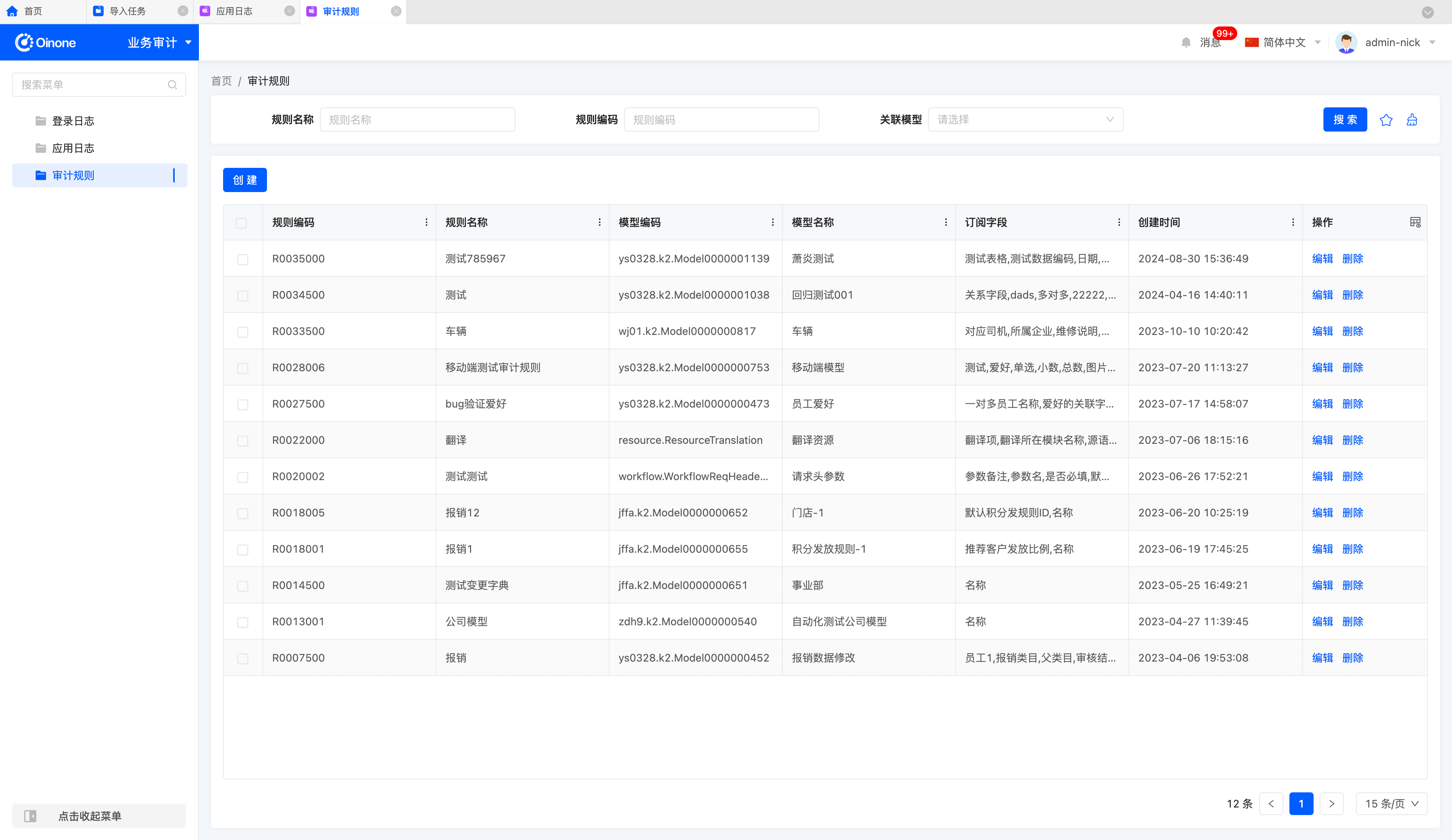Click the notification bell icon
The image size is (1452, 840).
coord(1186,42)
